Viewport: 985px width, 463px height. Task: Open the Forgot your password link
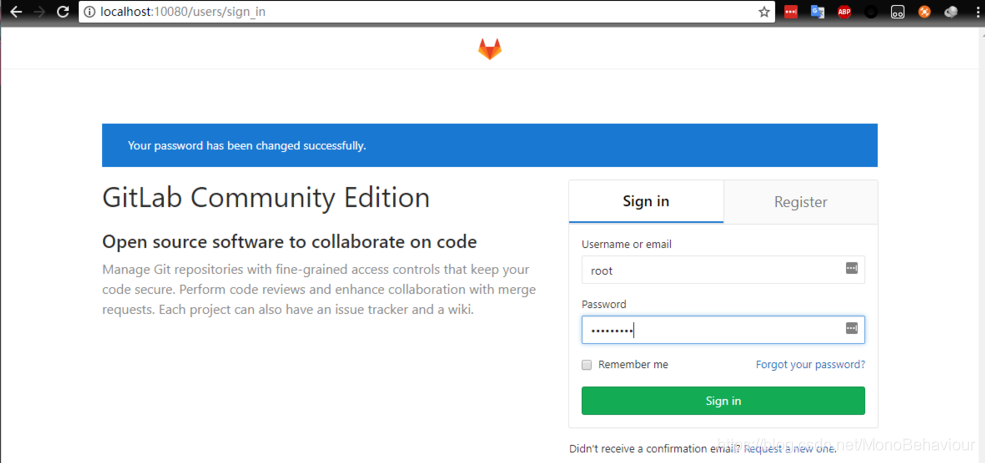tap(810, 364)
